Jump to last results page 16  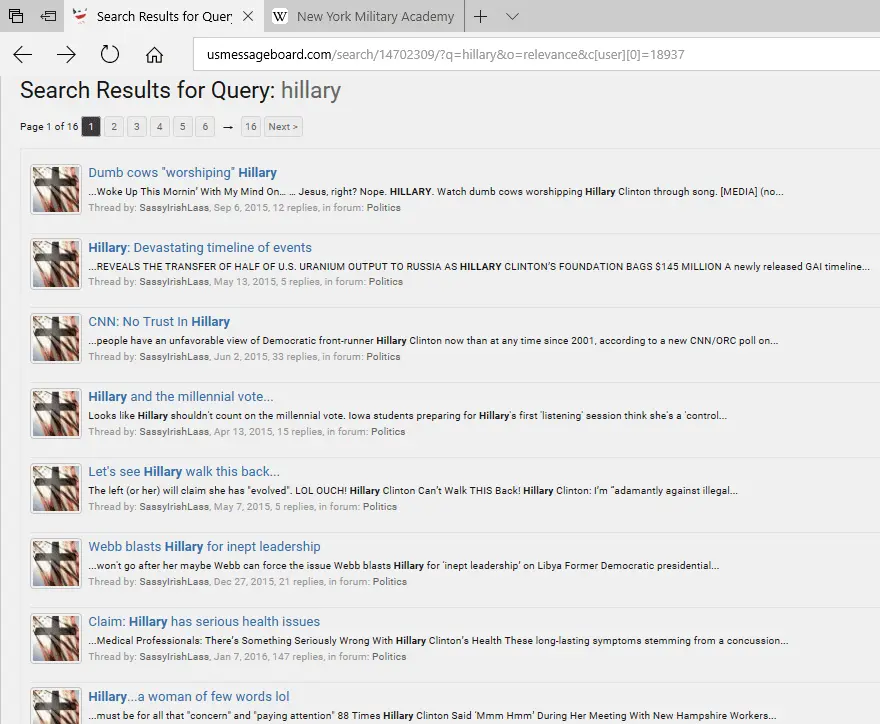tap(250, 127)
